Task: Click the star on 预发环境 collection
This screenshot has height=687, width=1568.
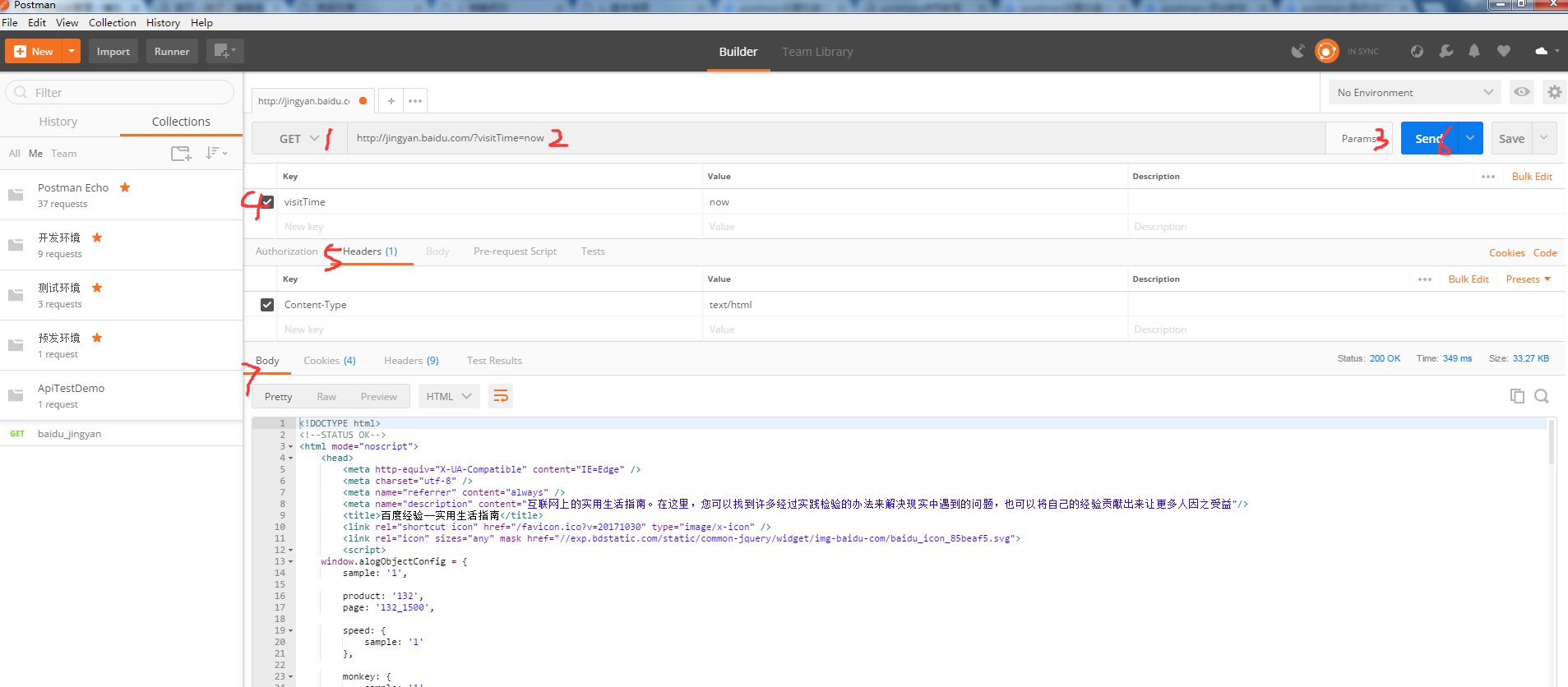Action: [97, 338]
